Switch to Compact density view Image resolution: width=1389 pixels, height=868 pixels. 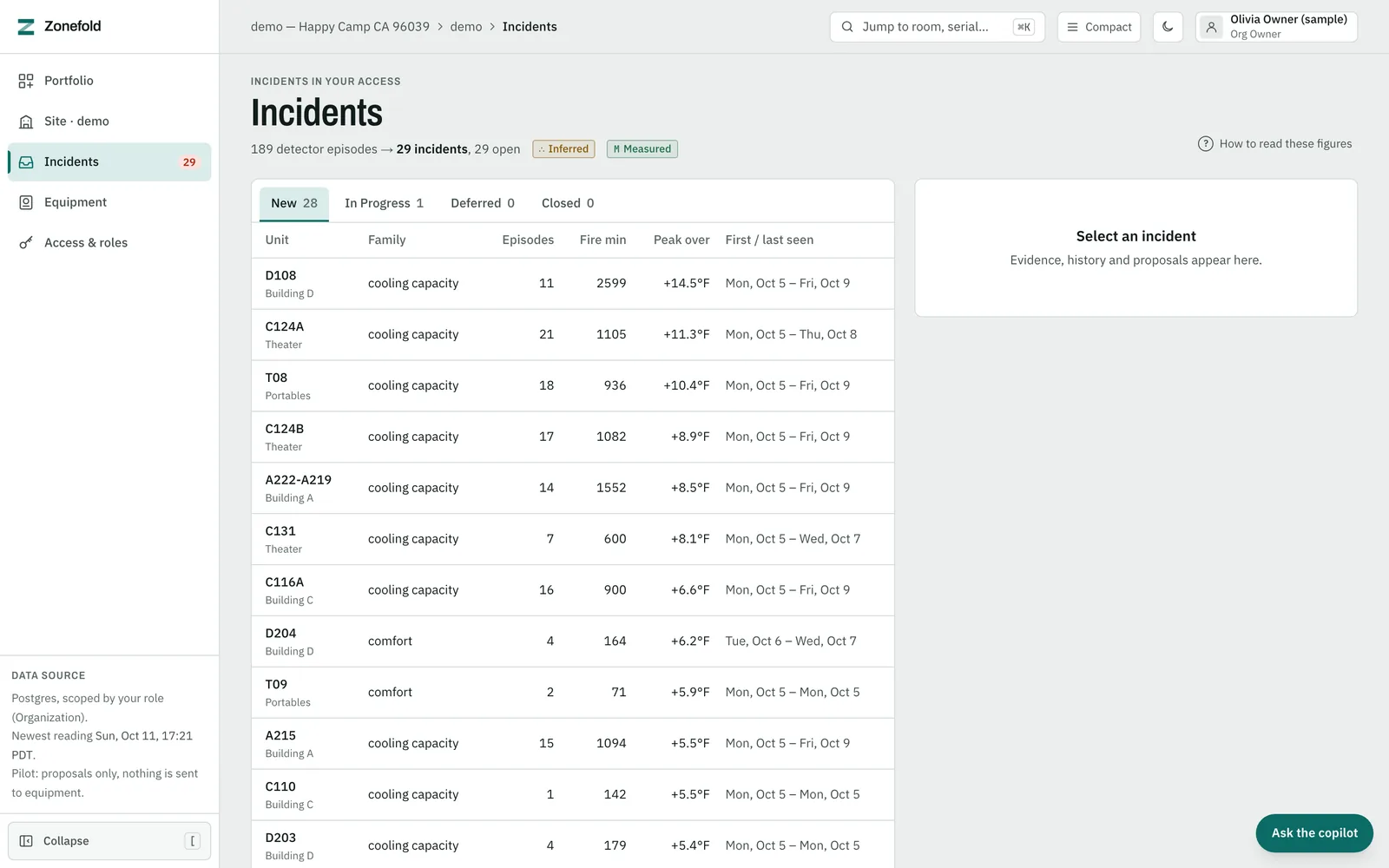(1099, 27)
